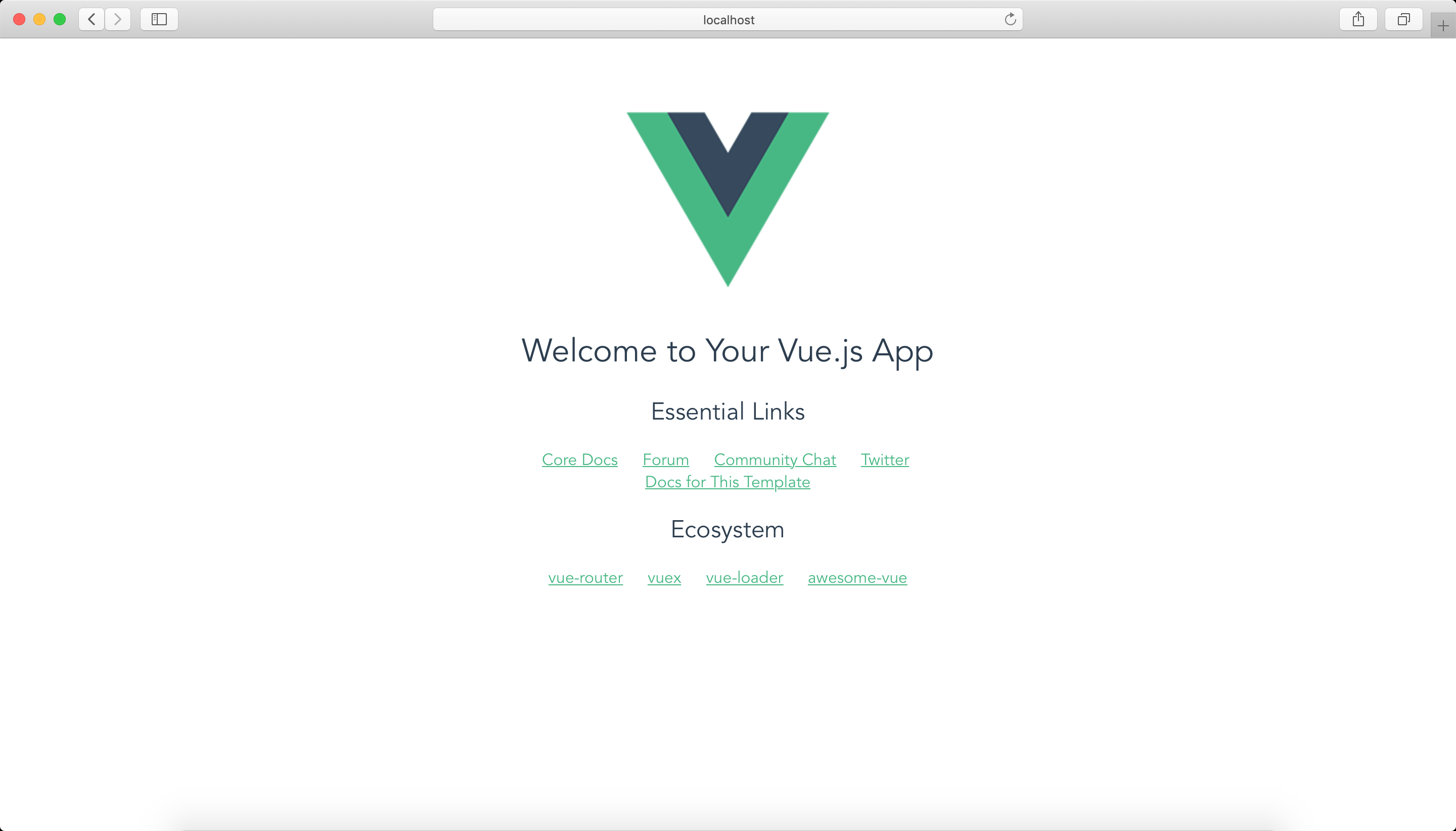Click the forward navigation arrow
The image size is (1456, 831).
click(118, 19)
